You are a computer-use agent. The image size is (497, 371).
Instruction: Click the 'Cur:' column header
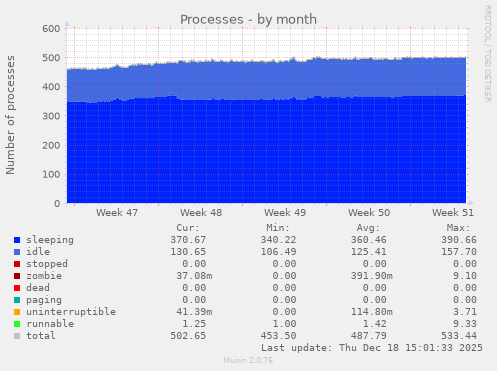coord(188,228)
